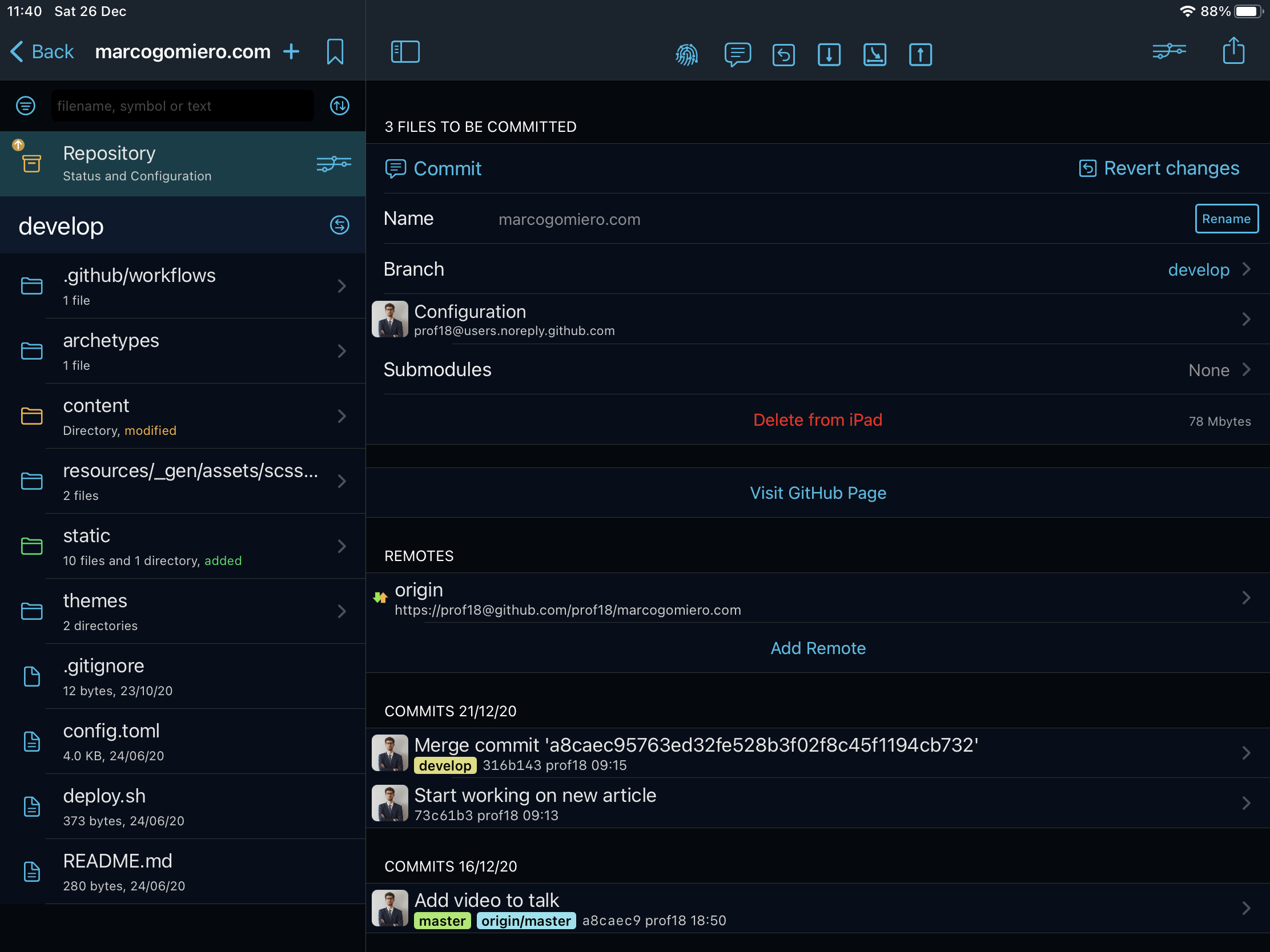The height and width of the screenshot is (952, 1270).
Task: Tap the 78 Mbytes size label
Action: pyautogui.click(x=1220, y=421)
